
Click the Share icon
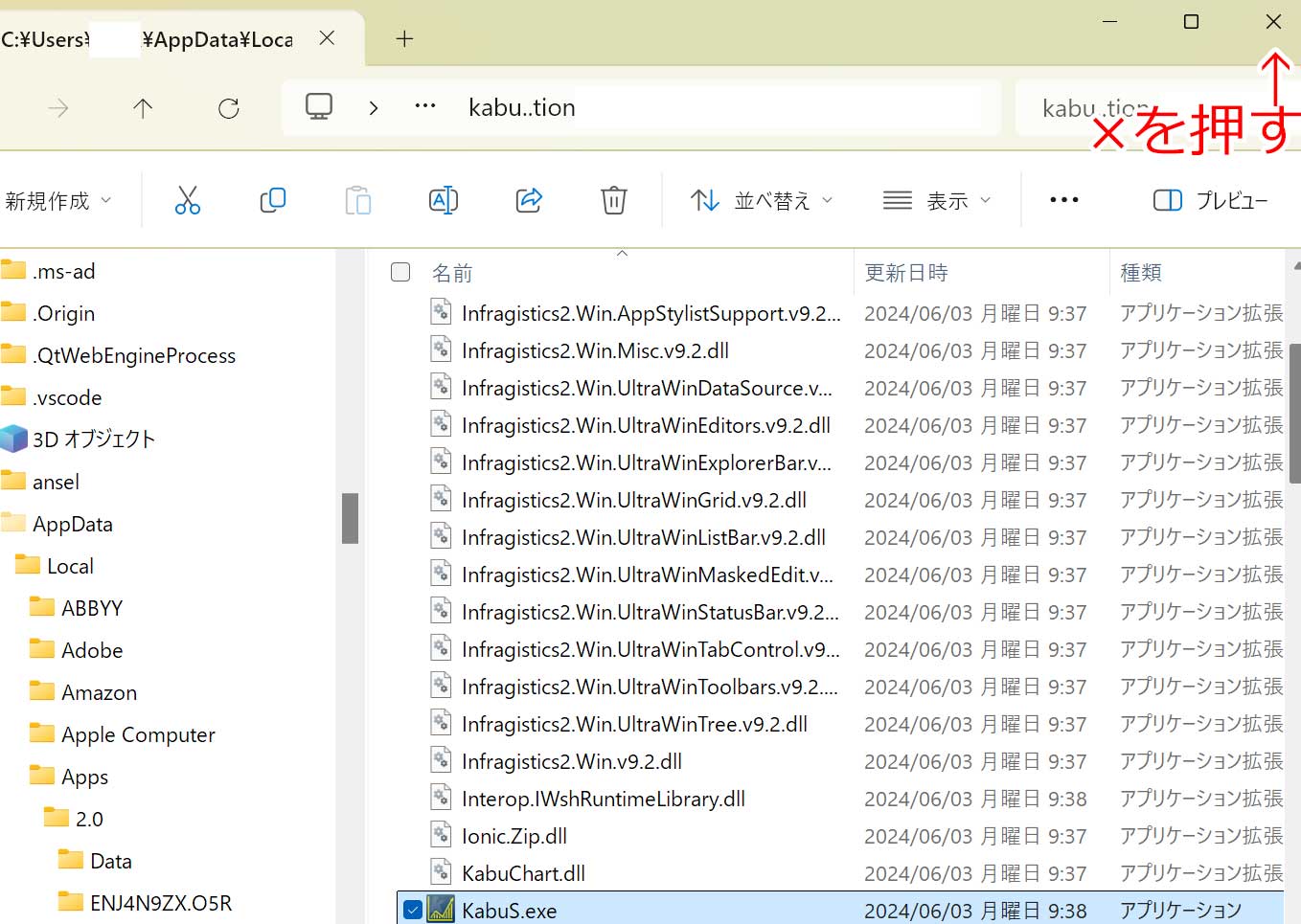529,200
